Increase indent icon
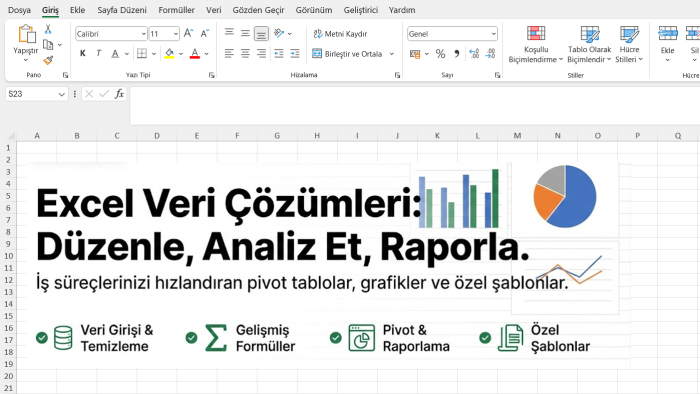700x394 pixels. (x=295, y=54)
